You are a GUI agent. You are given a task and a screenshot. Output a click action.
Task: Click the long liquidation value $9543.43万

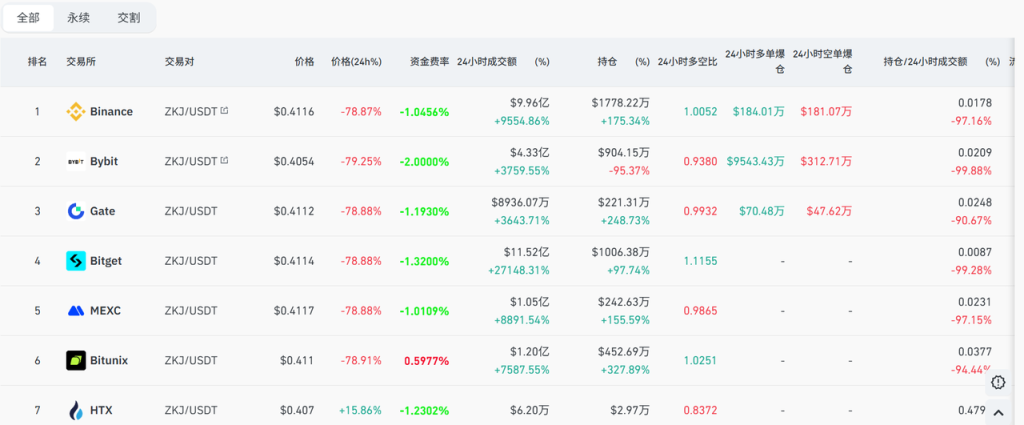point(756,161)
